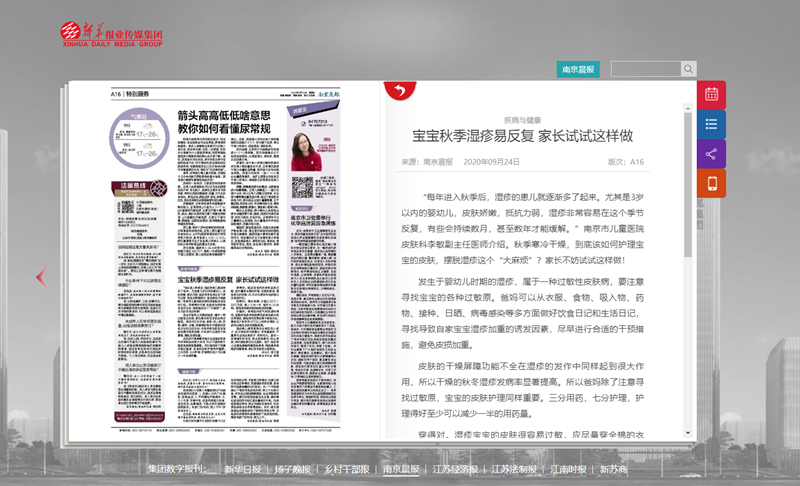The height and width of the screenshot is (486, 800).
Task: Click the article scrollbar up arrow
Action: (688, 108)
